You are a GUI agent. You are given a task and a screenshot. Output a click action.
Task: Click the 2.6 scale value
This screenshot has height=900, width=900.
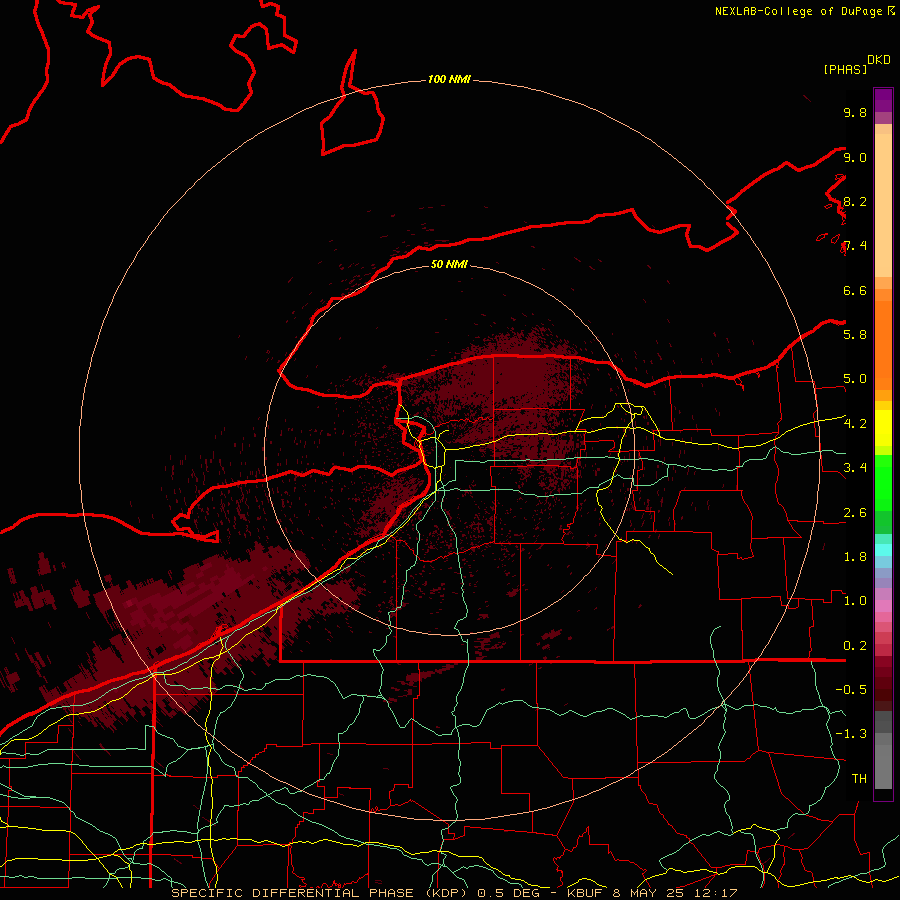tap(855, 513)
